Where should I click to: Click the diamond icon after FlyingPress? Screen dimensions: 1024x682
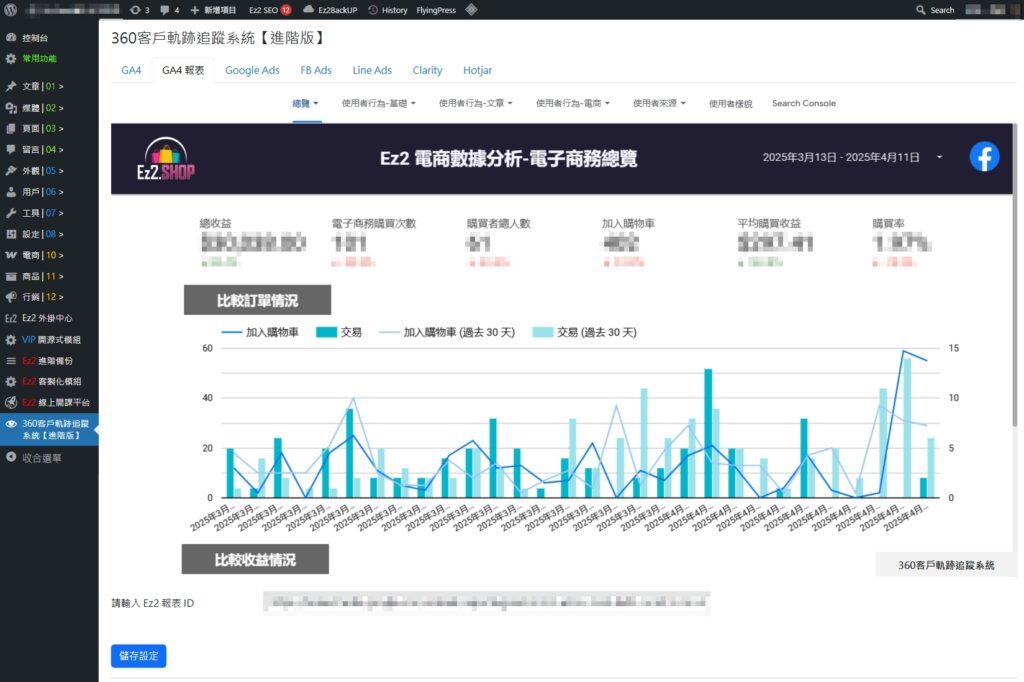(472, 10)
